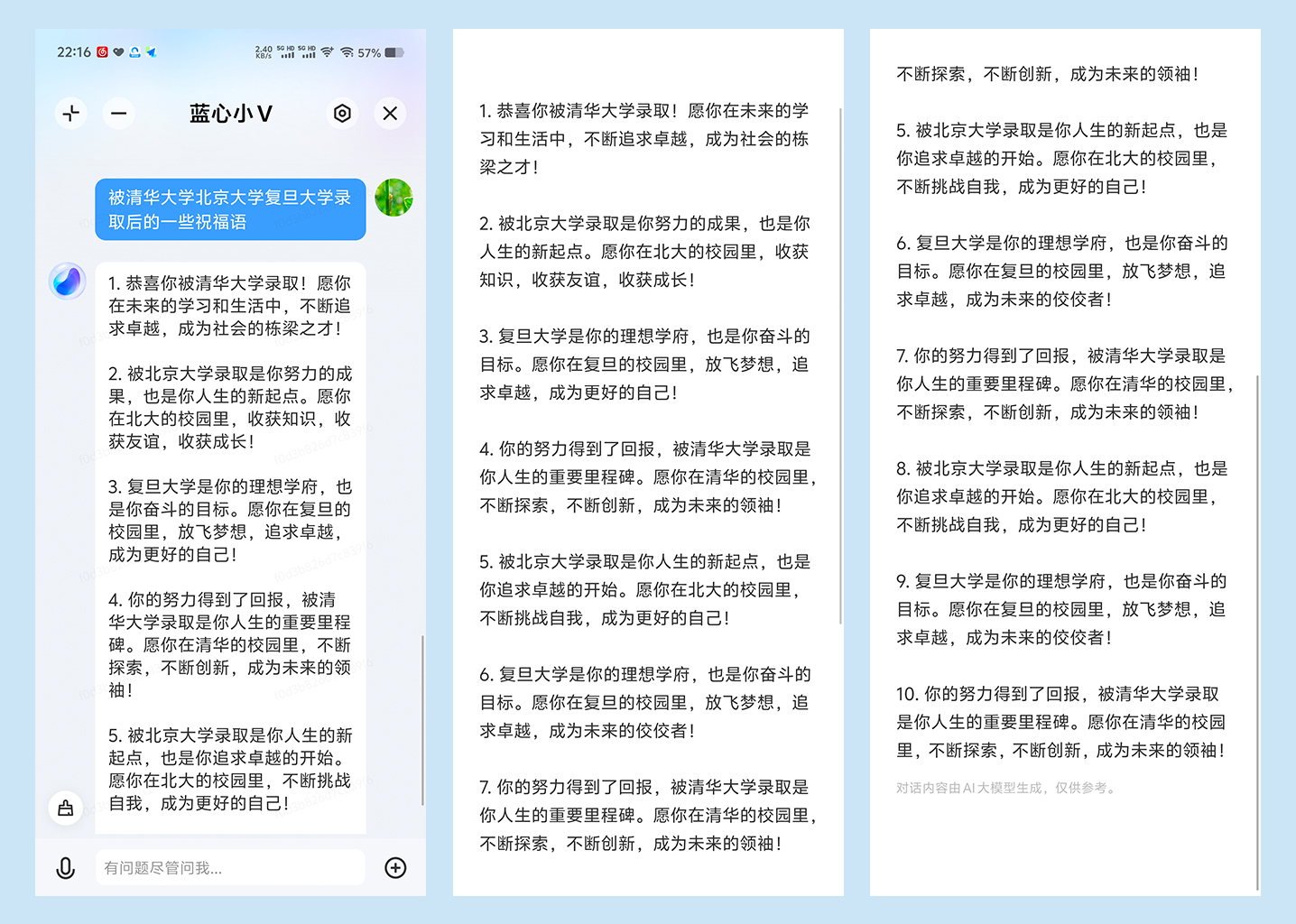The width and height of the screenshot is (1296, 924).
Task: Tap the red NetEase music status bar icon
Action: pos(103,52)
